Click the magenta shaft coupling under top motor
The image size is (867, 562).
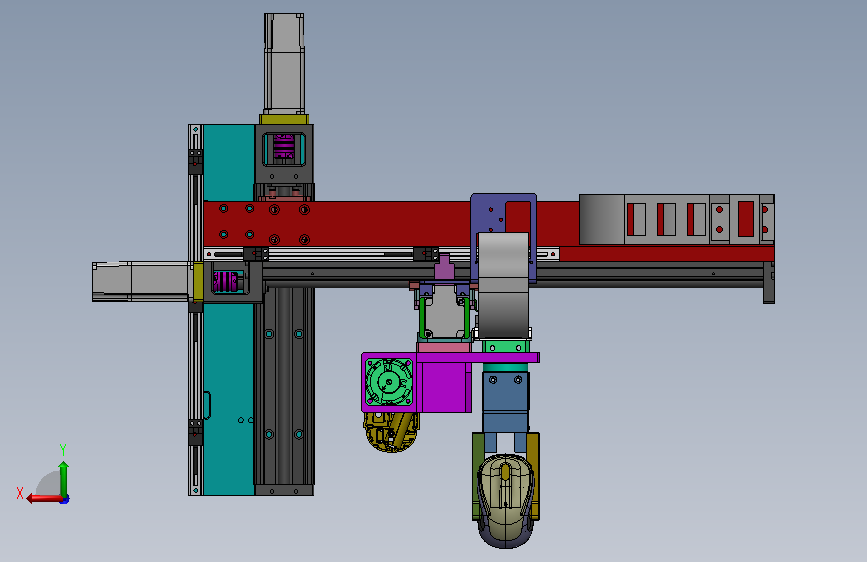[284, 147]
